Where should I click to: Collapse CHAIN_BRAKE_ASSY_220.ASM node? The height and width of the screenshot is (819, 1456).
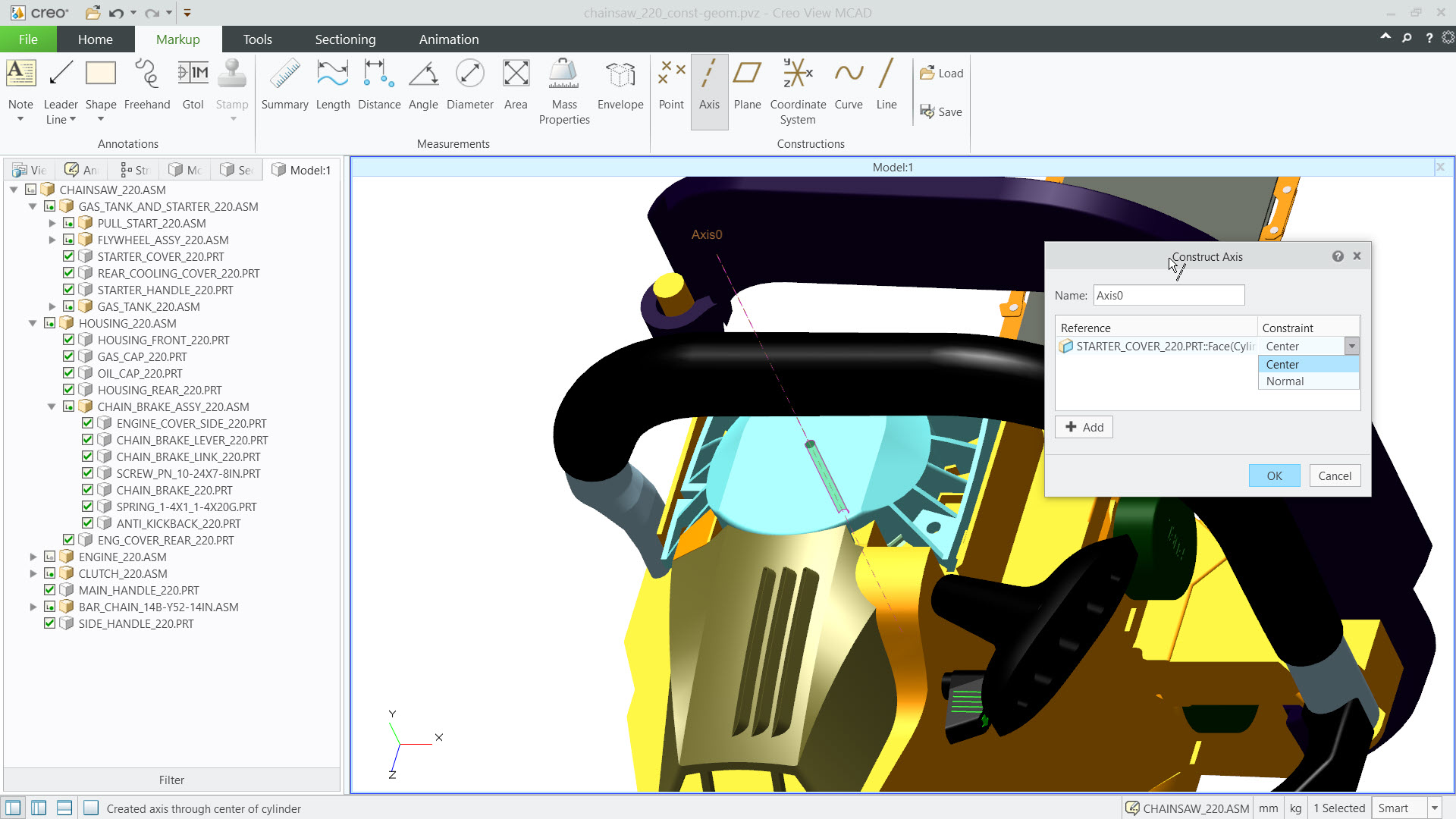tap(52, 406)
